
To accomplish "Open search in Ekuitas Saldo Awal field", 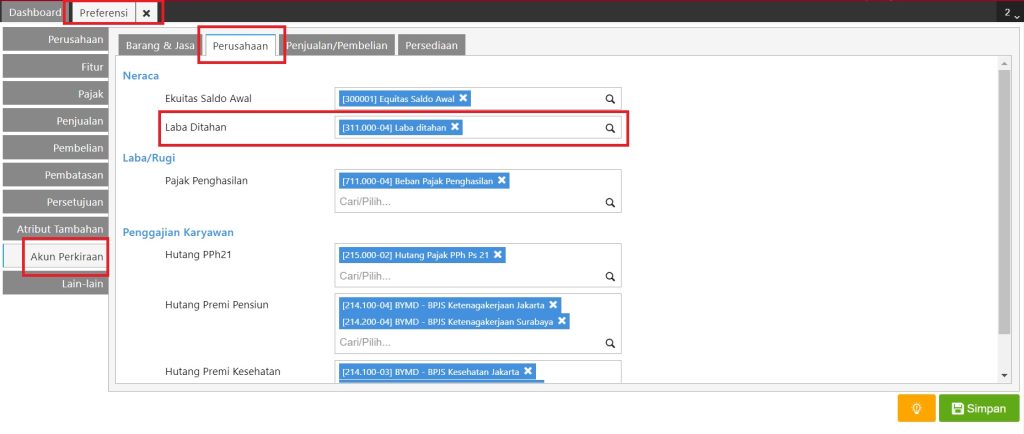I will click(610, 99).
